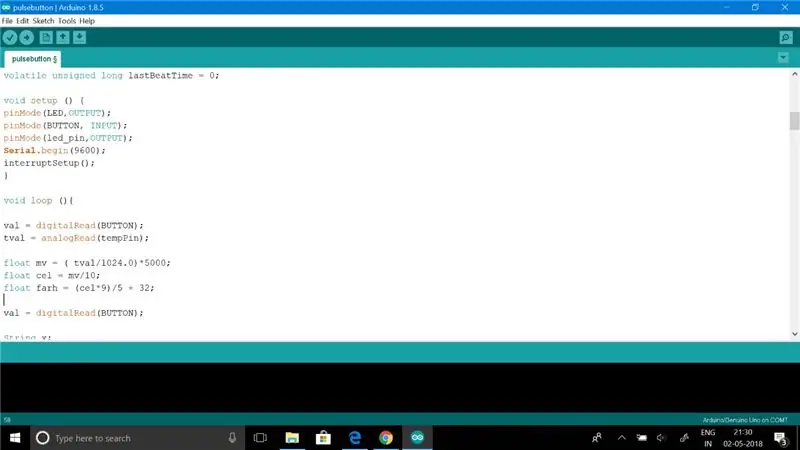Open the Action Center notifications icon

click(x=781, y=438)
